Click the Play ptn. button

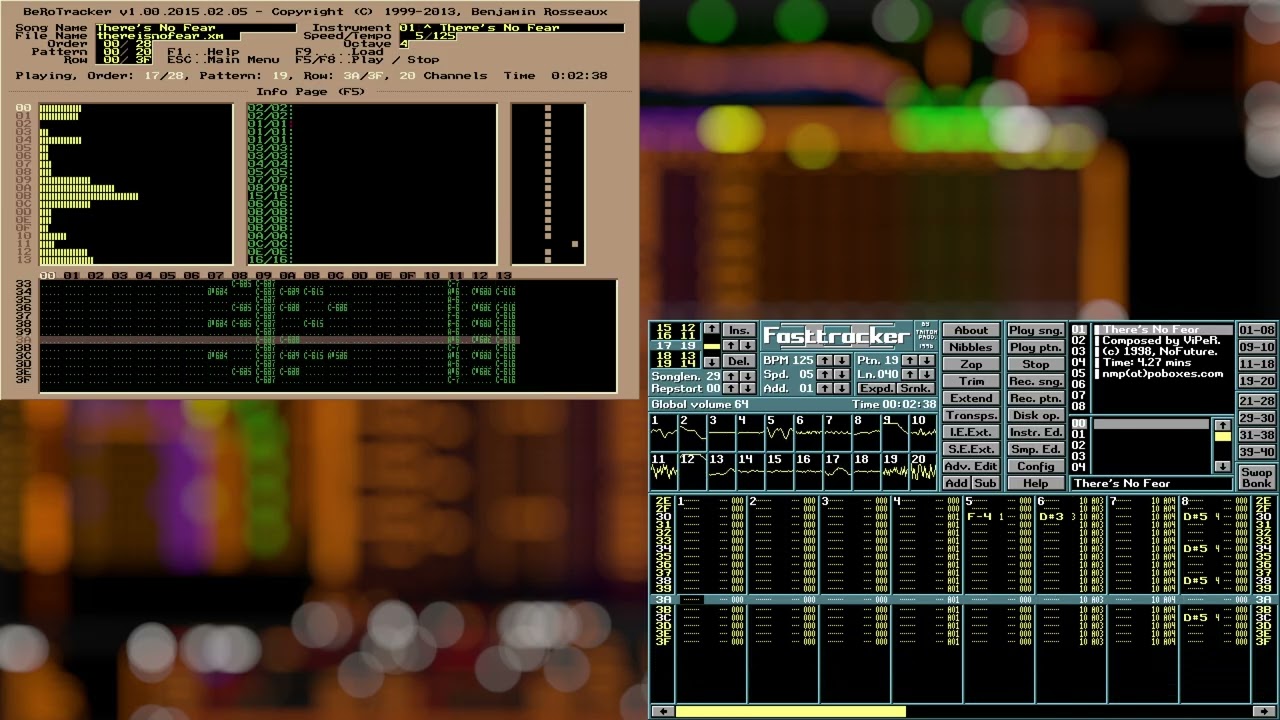click(1035, 347)
